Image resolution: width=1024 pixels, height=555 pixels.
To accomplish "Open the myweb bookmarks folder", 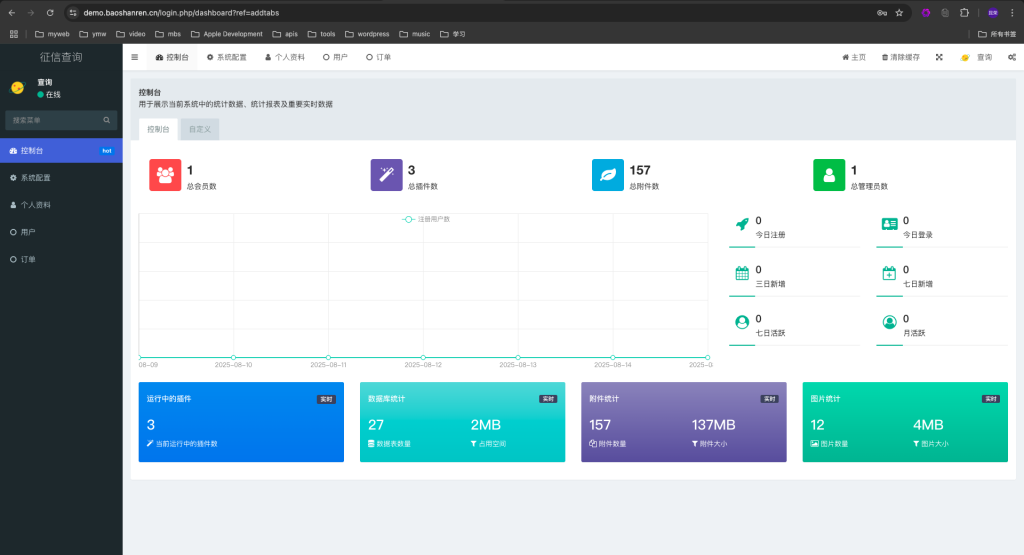I will pyautogui.click(x=52, y=34).
